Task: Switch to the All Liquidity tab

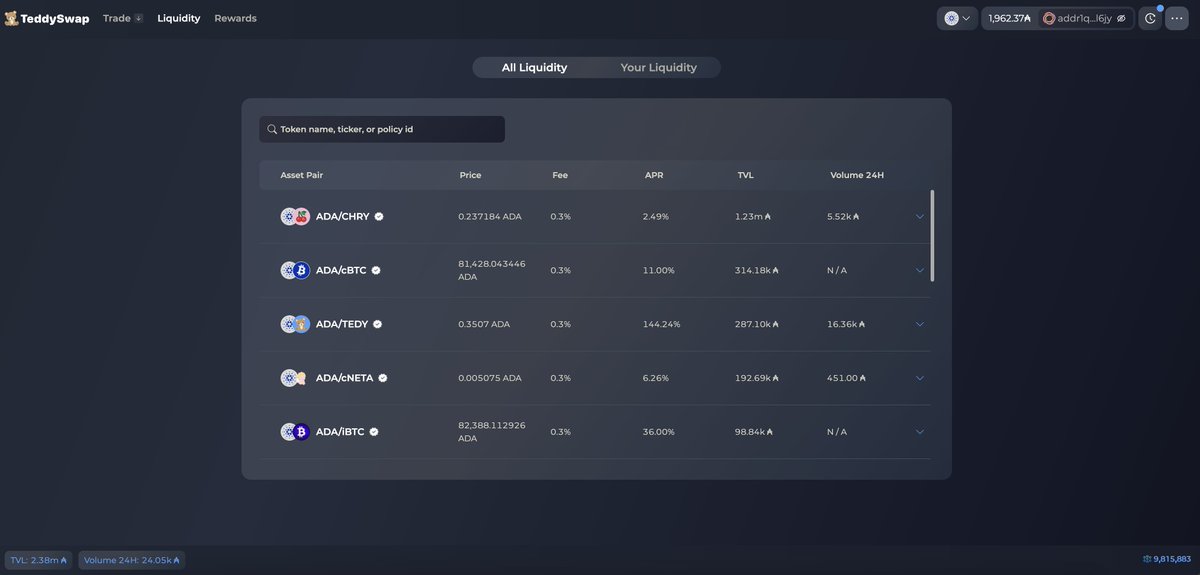Action: click(x=534, y=67)
